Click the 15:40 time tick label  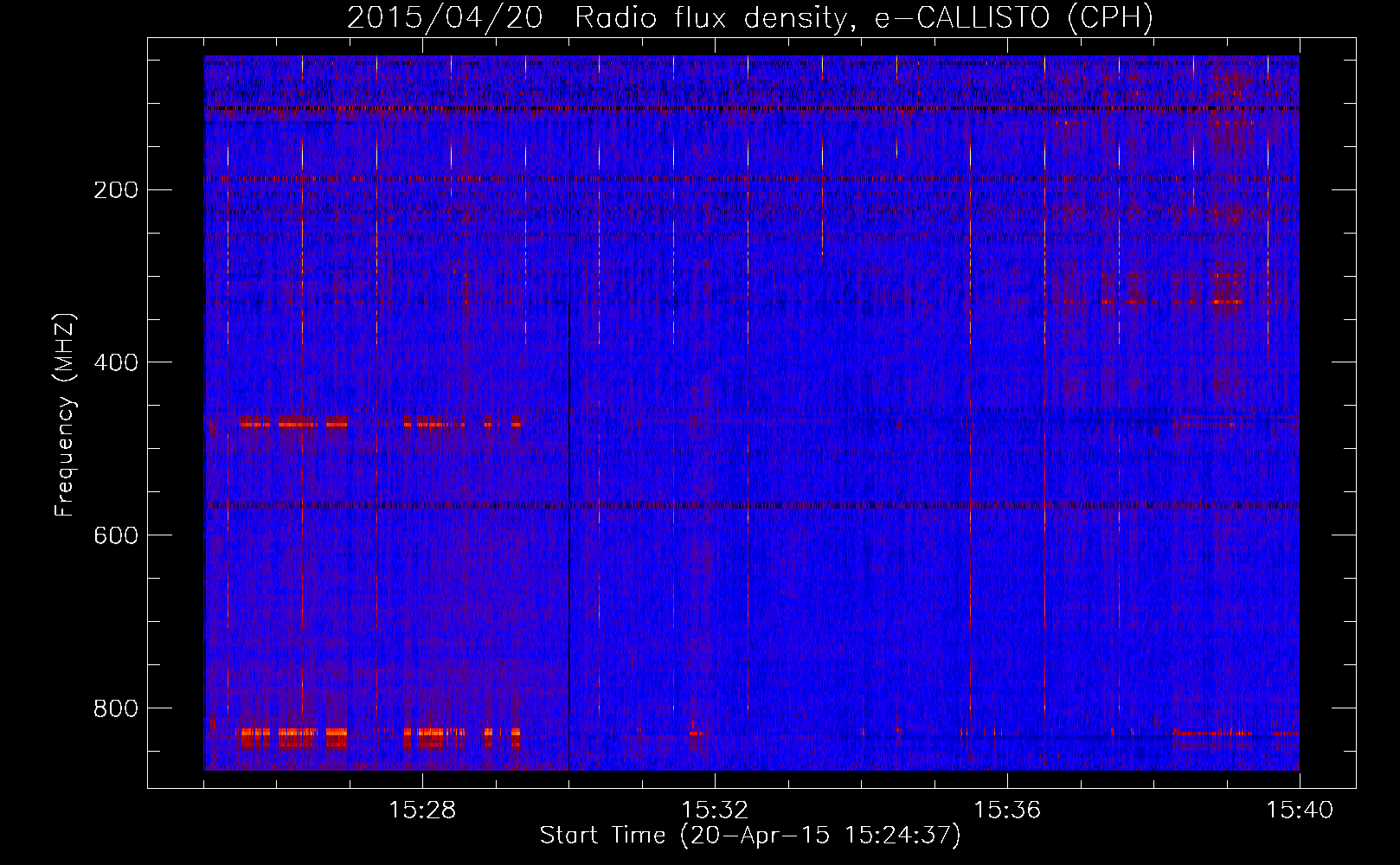[x=1300, y=811]
